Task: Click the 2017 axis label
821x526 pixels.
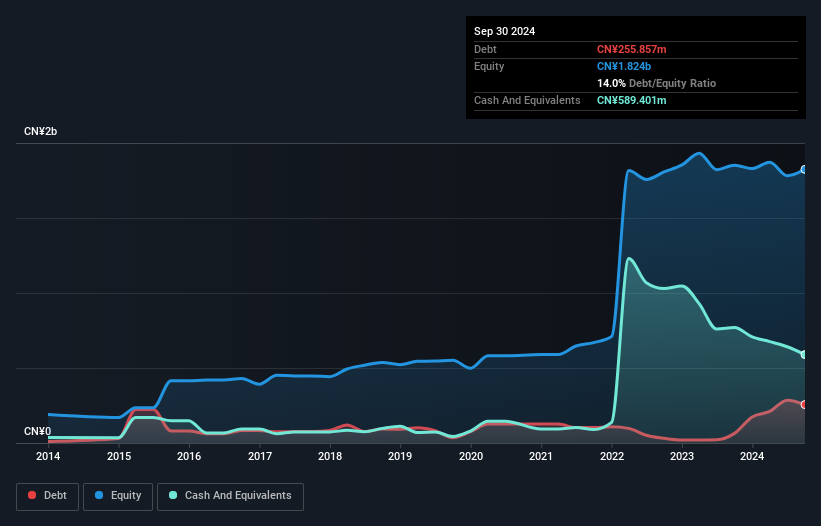Action: [260, 456]
